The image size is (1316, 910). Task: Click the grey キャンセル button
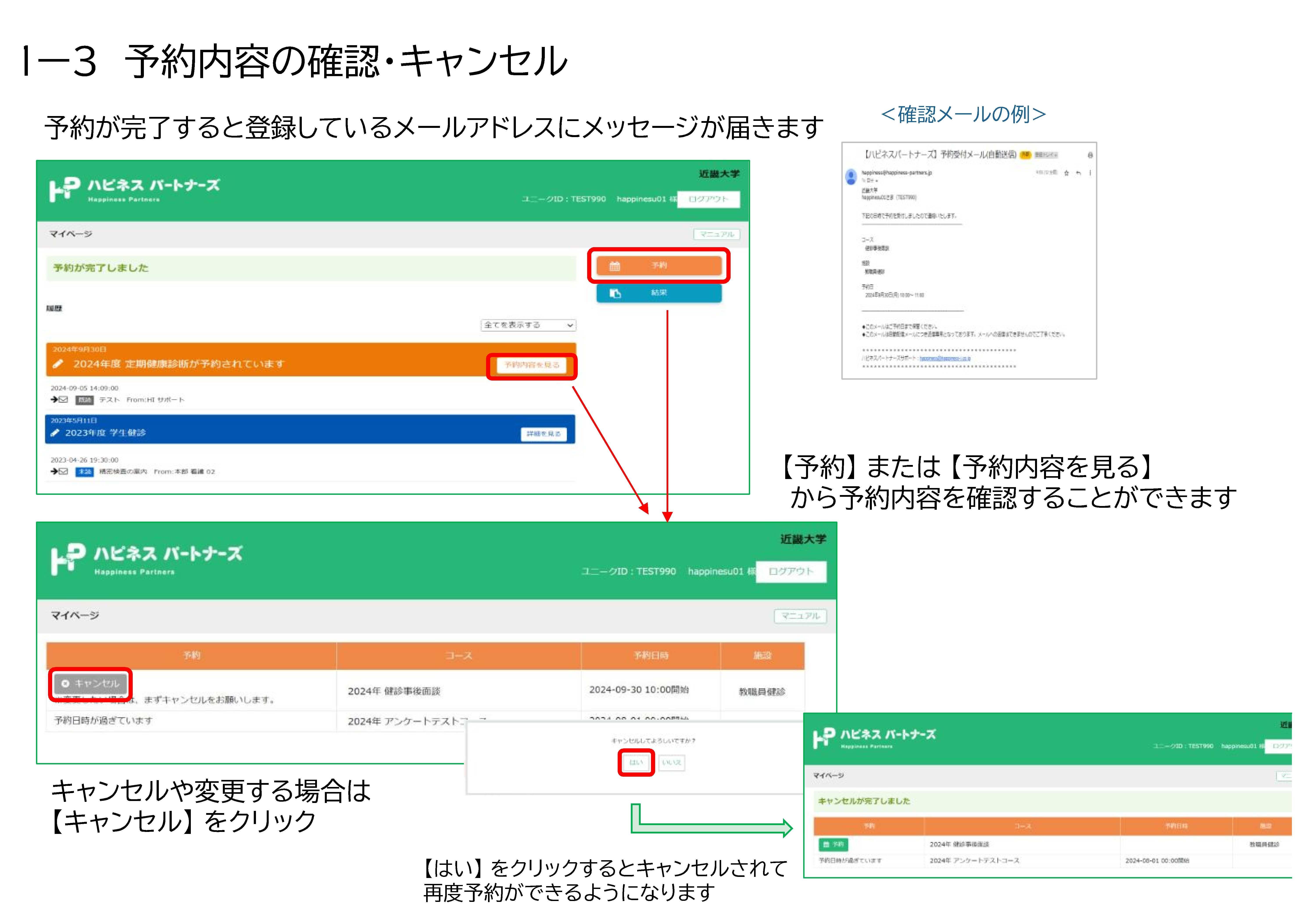pyautogui.click(x=91, y=684)
